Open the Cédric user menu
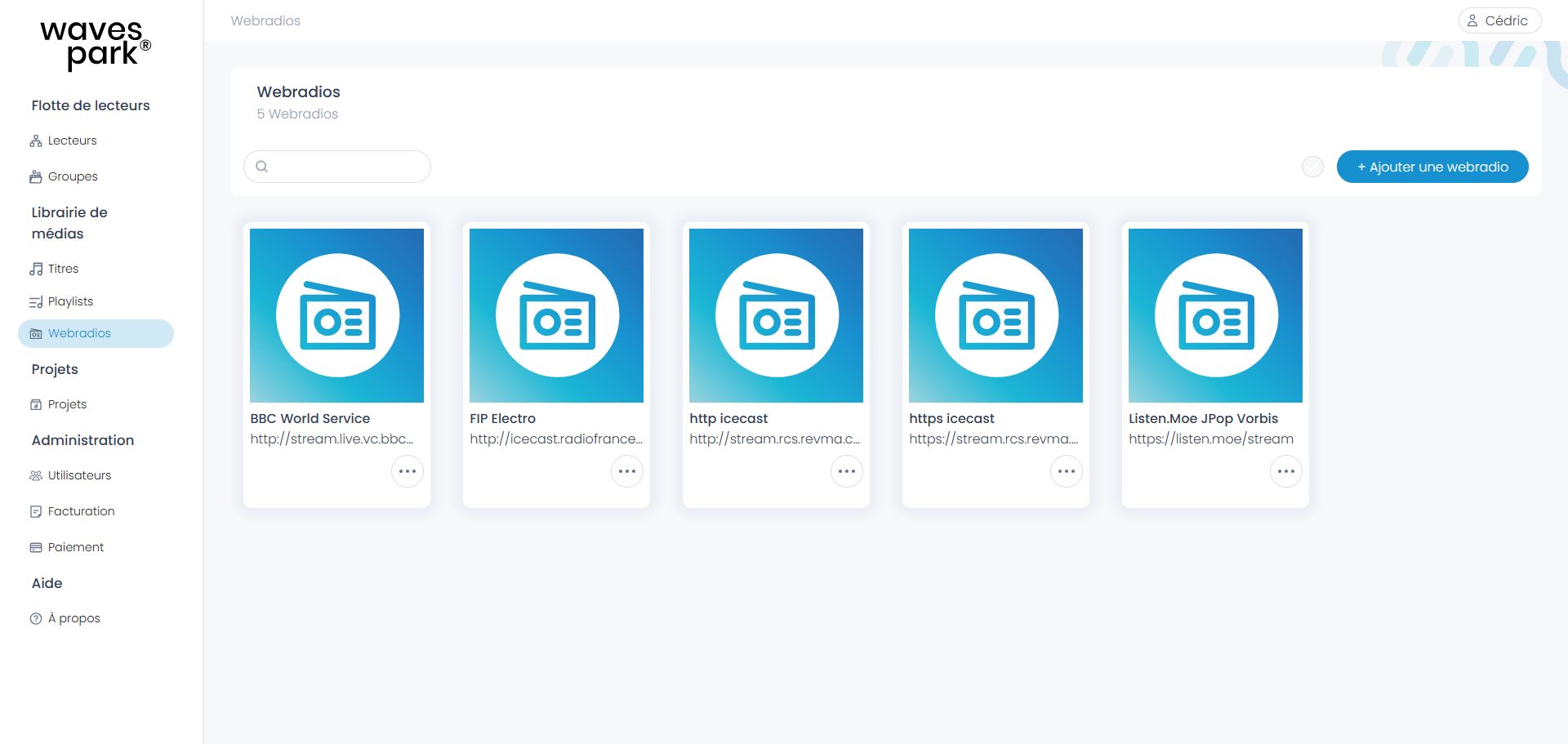This screenshot has width=1568, height=744. 1499,20
